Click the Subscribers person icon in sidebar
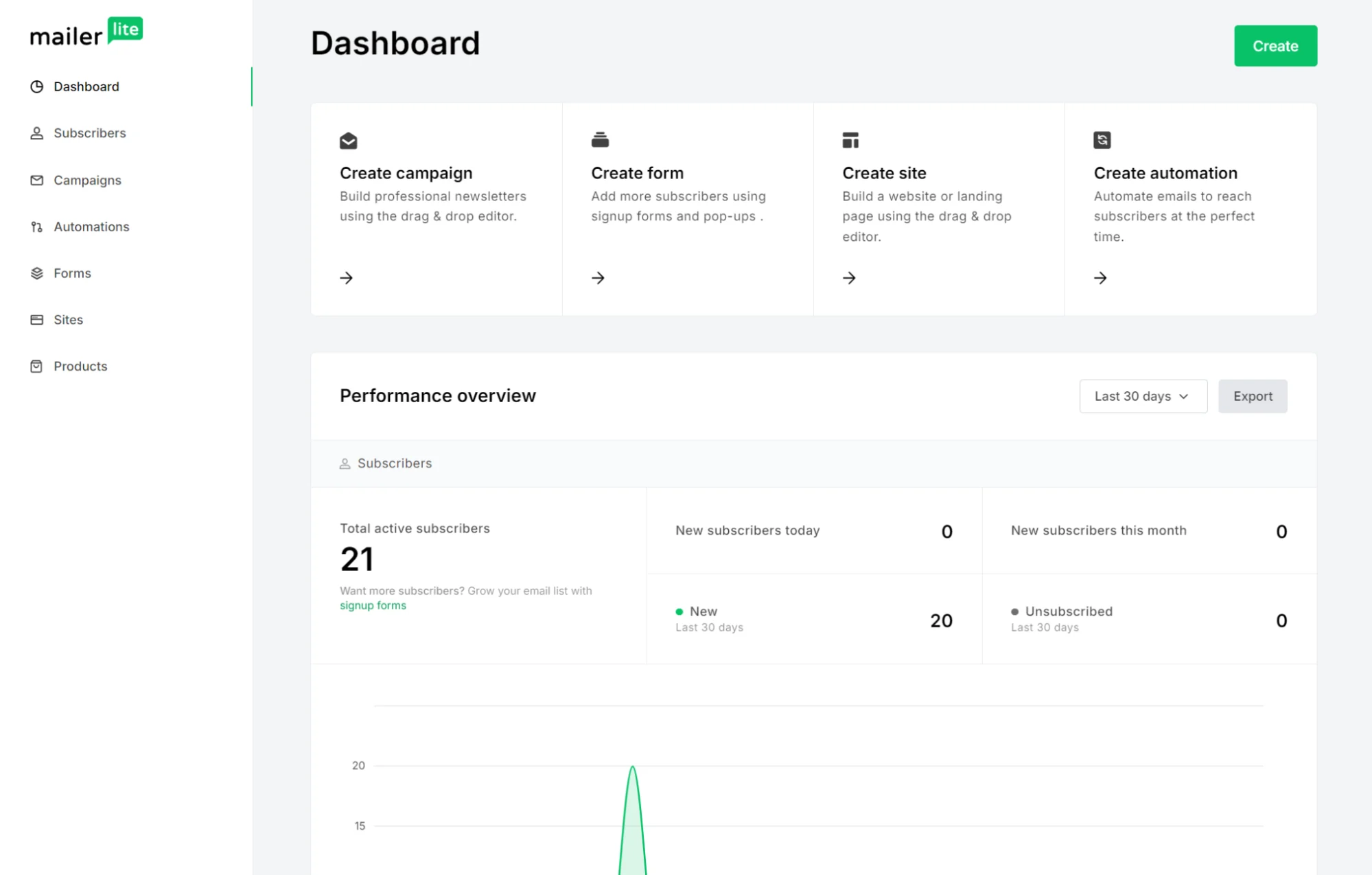The height and width of the screenshot is (875, 1372). [37, 133]
